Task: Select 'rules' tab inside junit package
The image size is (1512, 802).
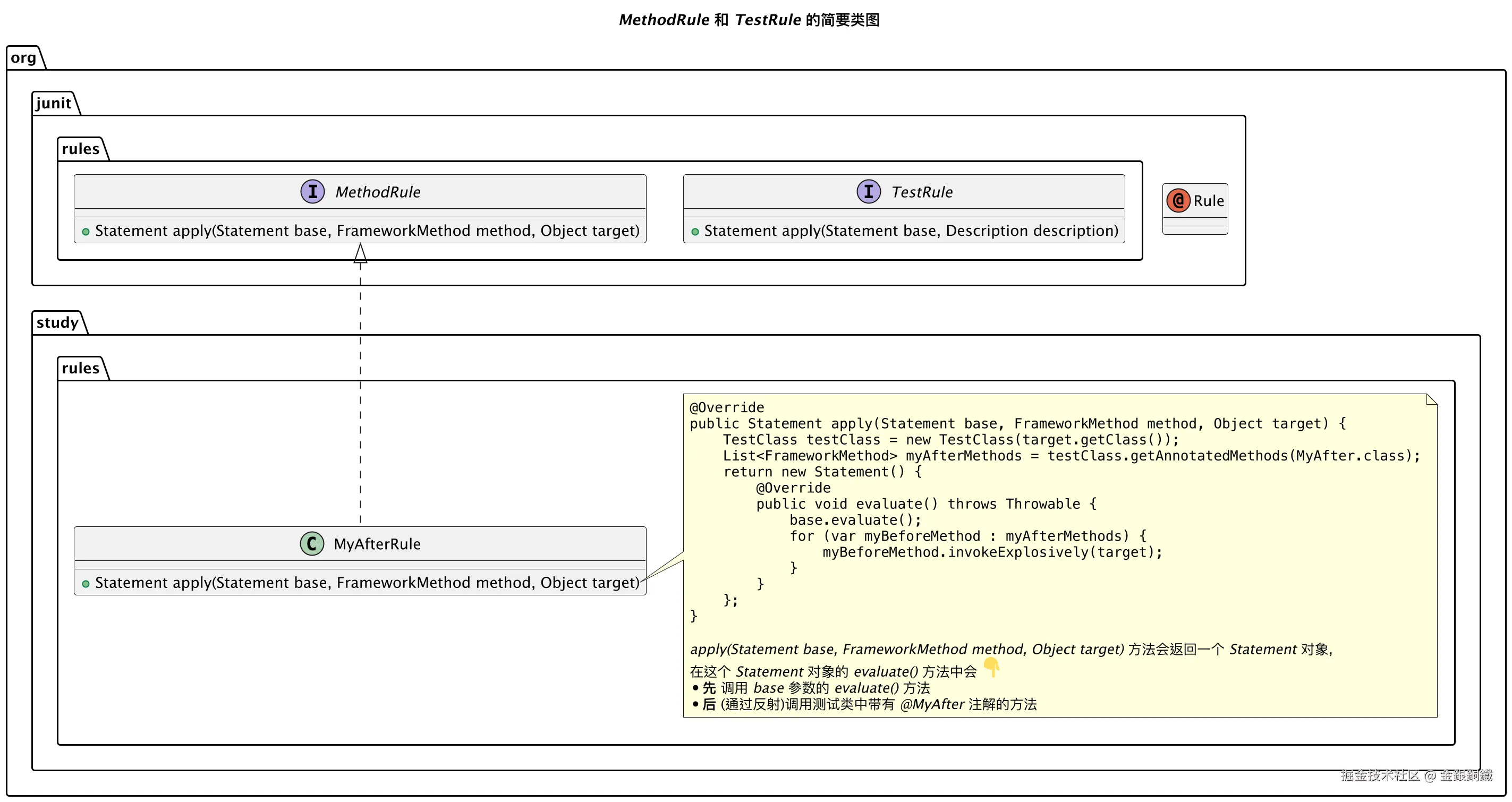Action: coord(80,149)
